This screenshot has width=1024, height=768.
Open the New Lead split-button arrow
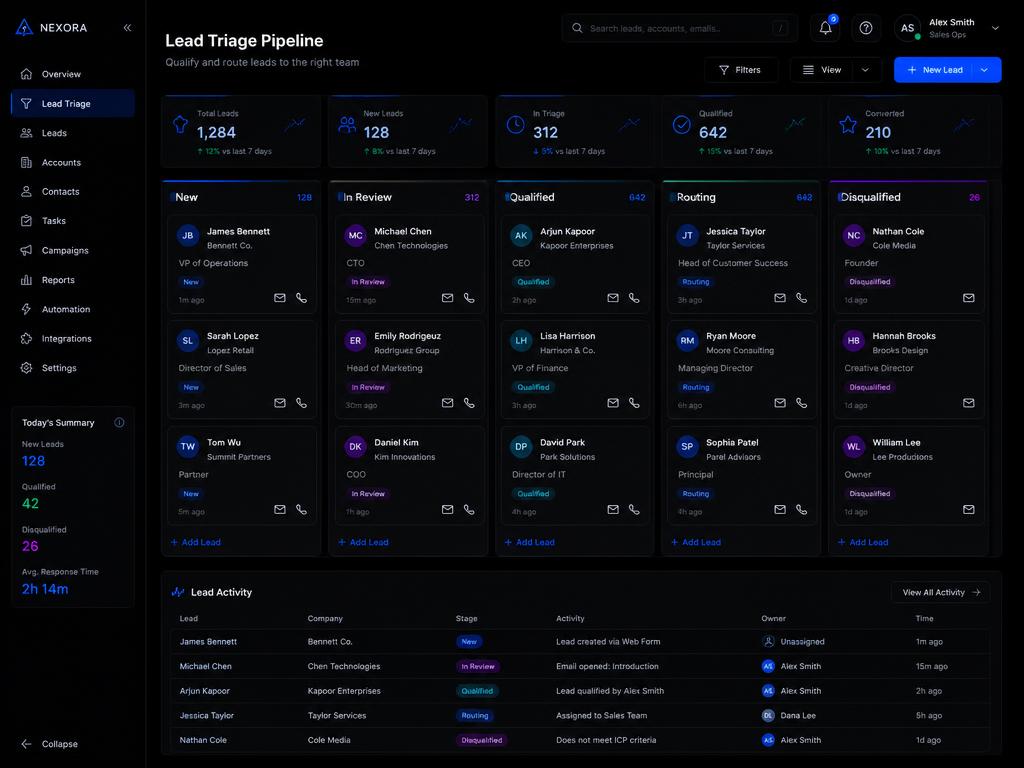[x=984, y=70]
